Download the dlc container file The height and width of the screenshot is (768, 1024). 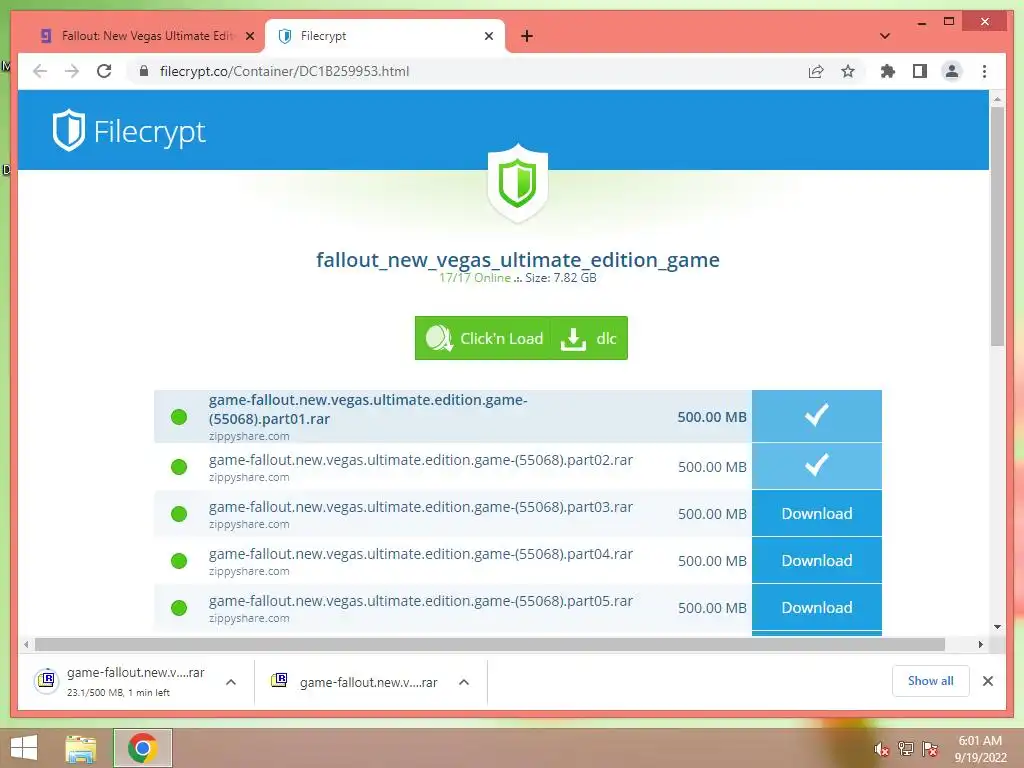click(x=589, y=338)
